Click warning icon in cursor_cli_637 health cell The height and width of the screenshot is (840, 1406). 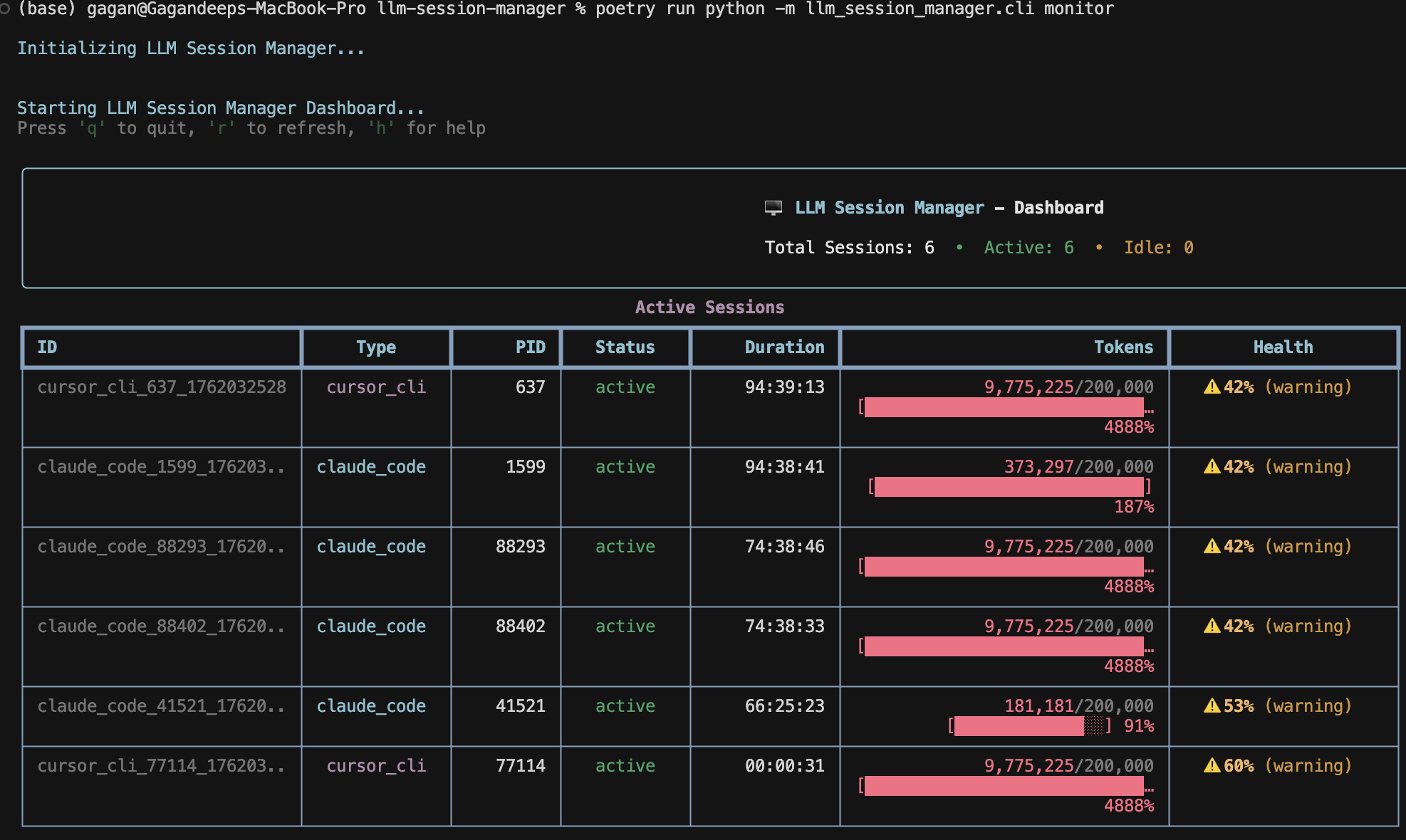pos(1212,387)
